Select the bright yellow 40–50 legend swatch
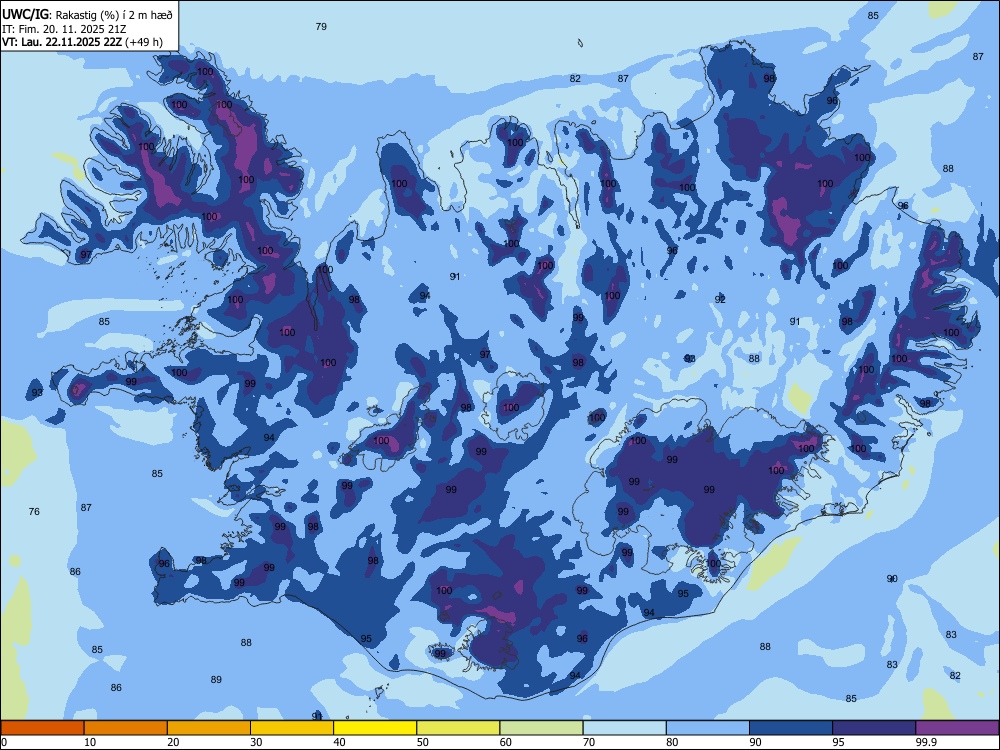Image resolution: width=1000 pixels, height=750 pixels. (375, 728)
